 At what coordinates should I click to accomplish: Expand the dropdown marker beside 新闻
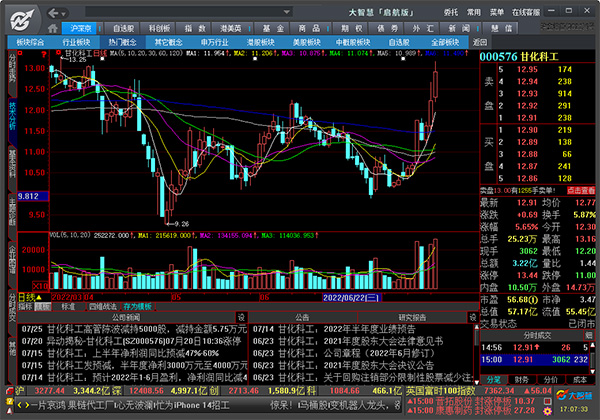[x=478, y=28]
